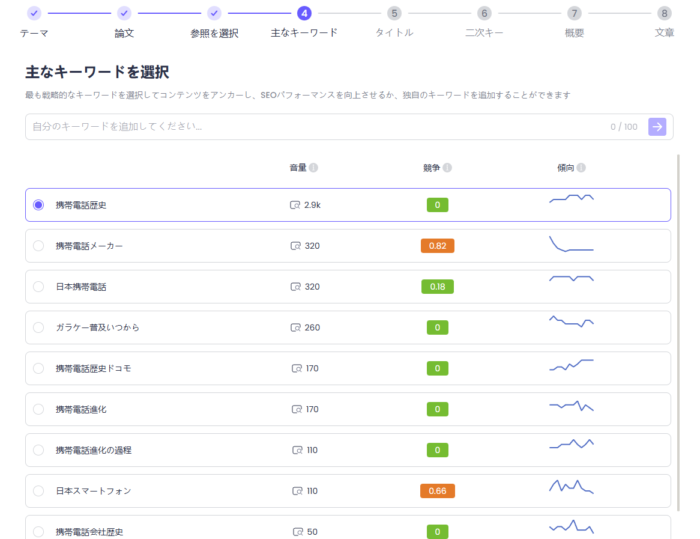Click the 競争 column header
700x539 pixels.
tap(431, 167)
